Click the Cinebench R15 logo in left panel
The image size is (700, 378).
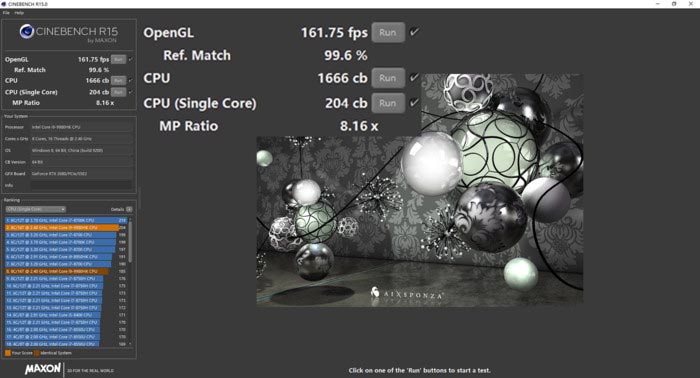click(68, 33)
